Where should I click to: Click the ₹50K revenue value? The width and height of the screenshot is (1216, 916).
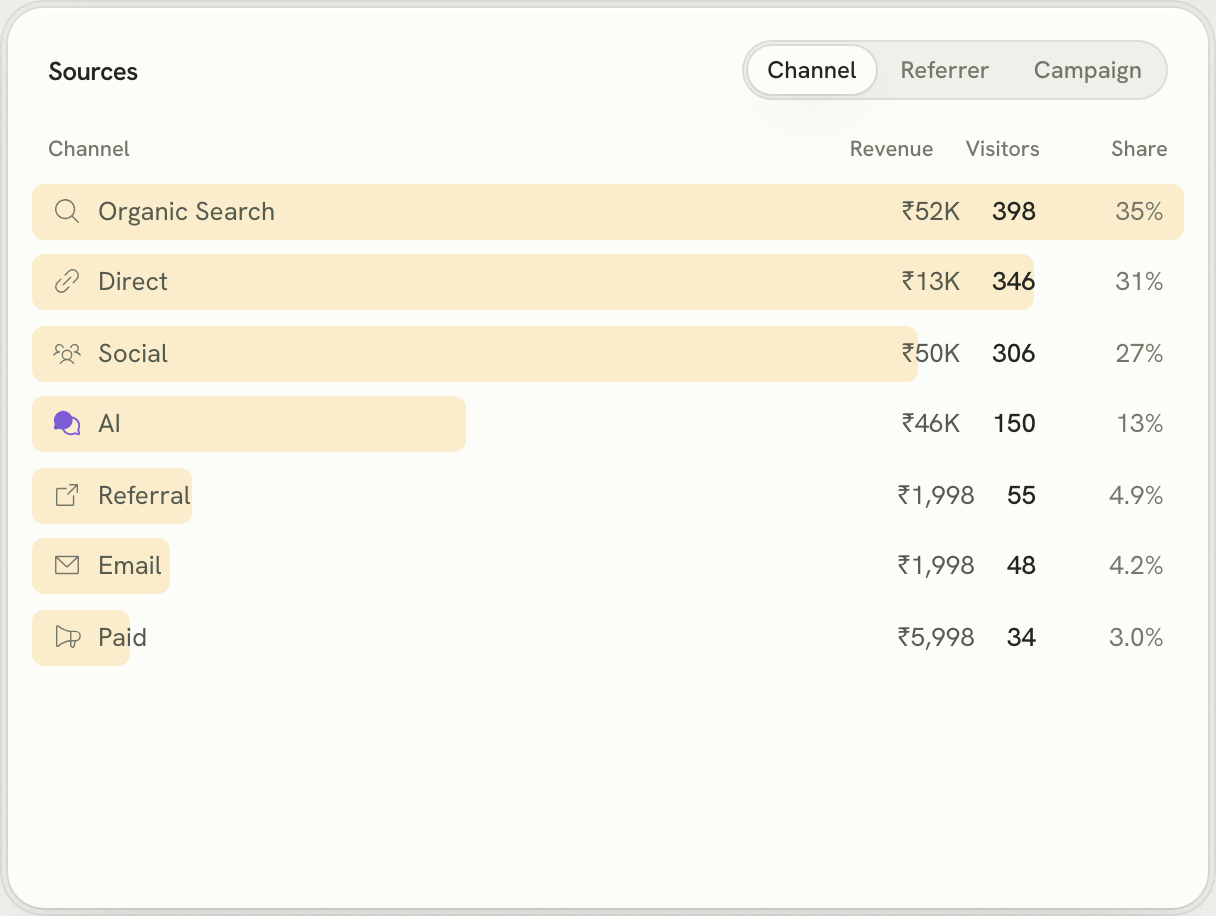pos(930,354)
